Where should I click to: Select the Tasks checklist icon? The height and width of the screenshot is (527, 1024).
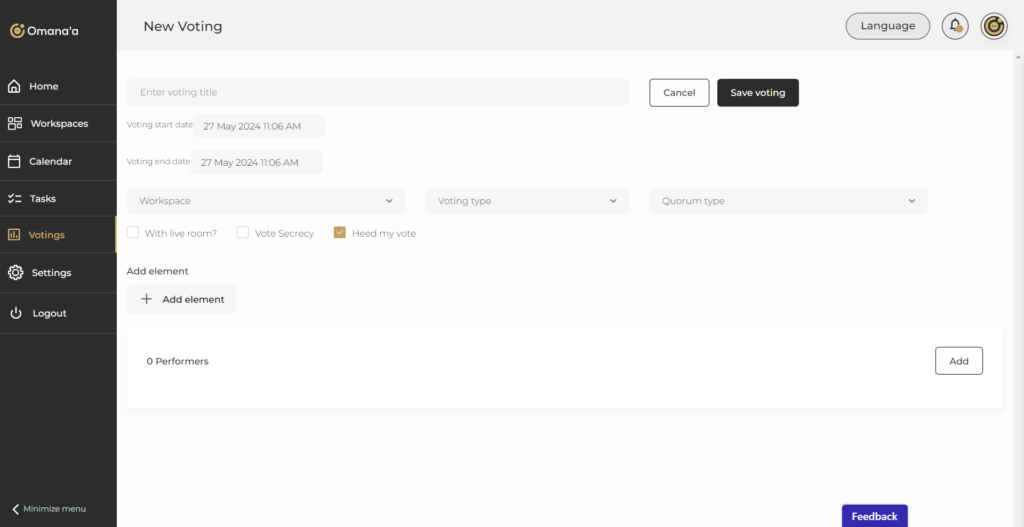coord(14,198)
